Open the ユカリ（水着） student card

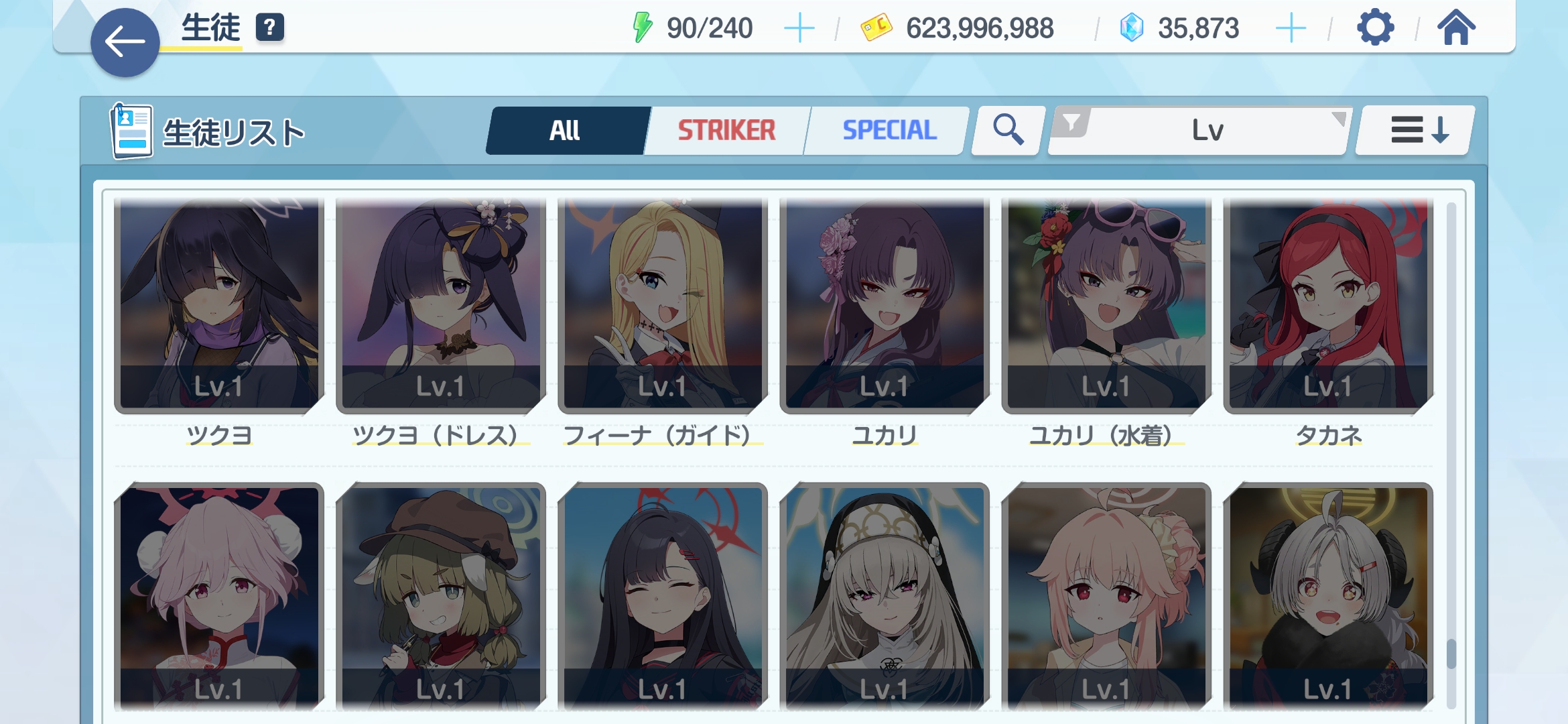tap(1106, 305)
